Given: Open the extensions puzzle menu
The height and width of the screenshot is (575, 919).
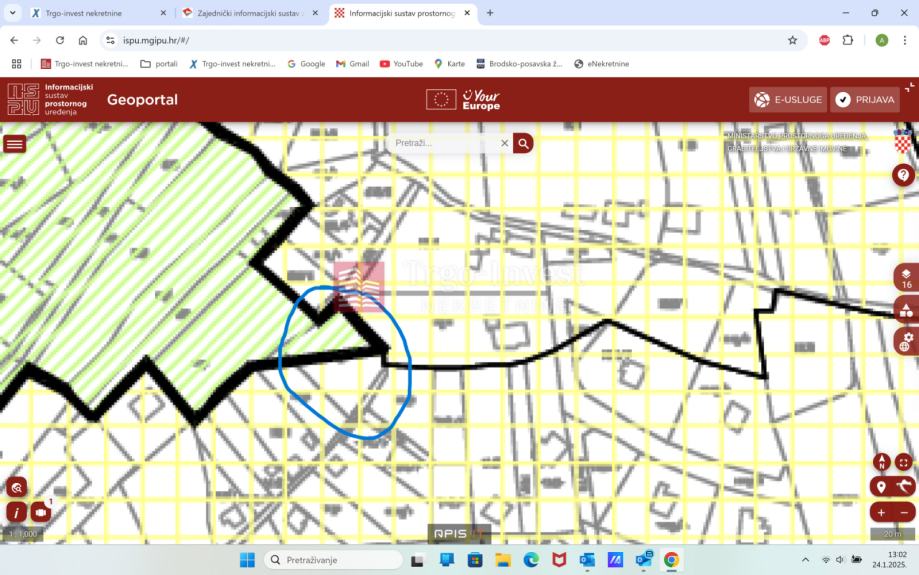Looking at the screenshot, I should coord(847,40).
